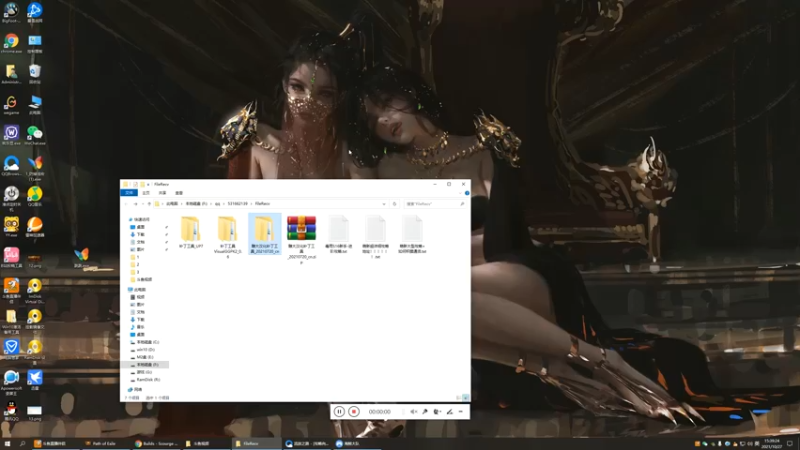Select pinned Desktop under Quick access
800x450 pixels.
138,227
